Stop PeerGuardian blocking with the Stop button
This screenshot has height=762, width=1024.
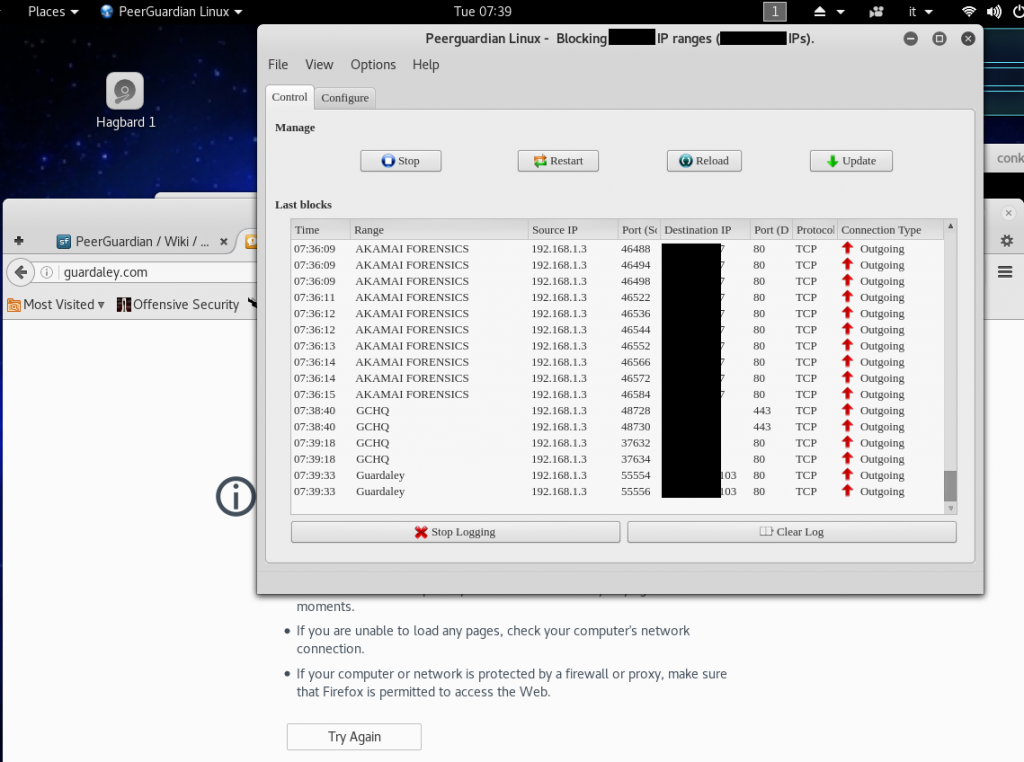click(x=400, y=161)
